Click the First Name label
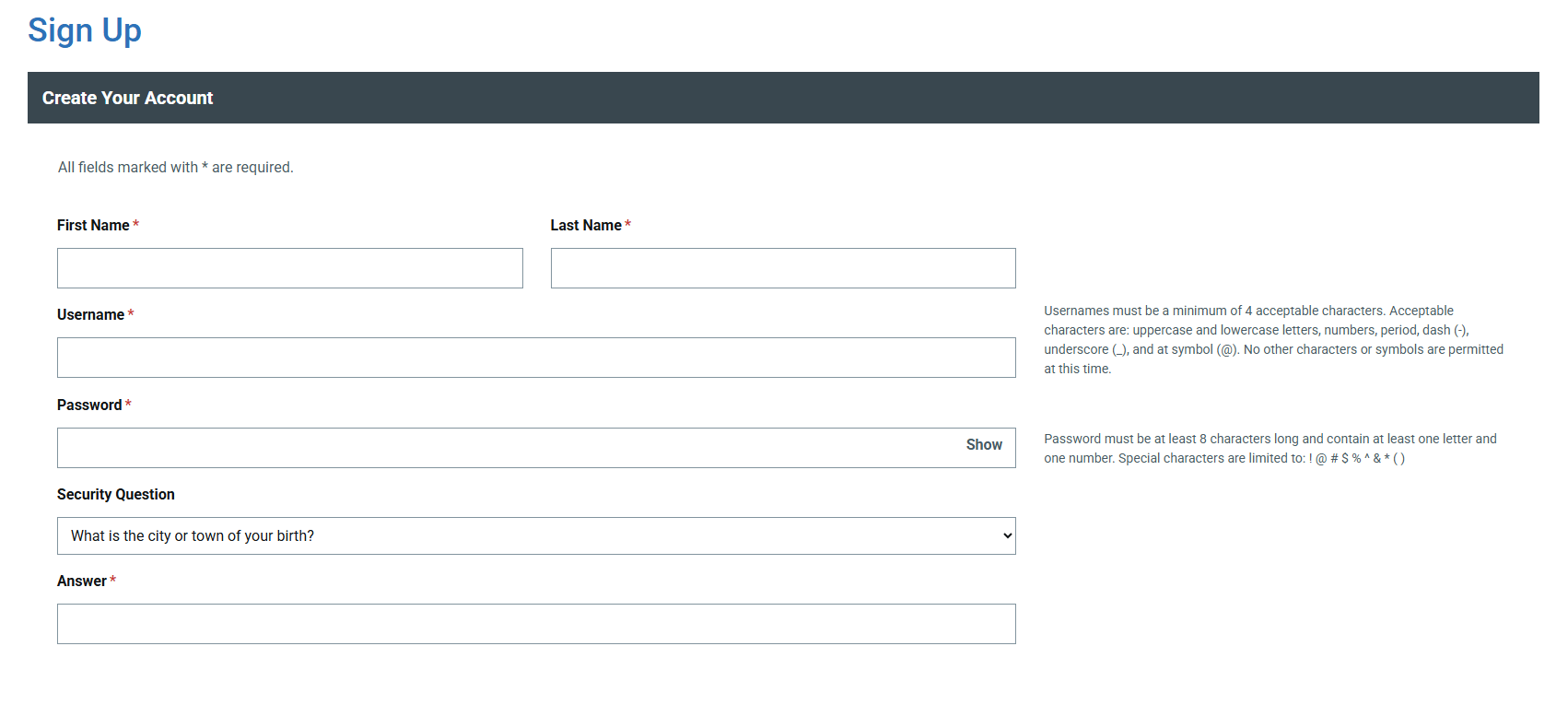 coord(92,225)
